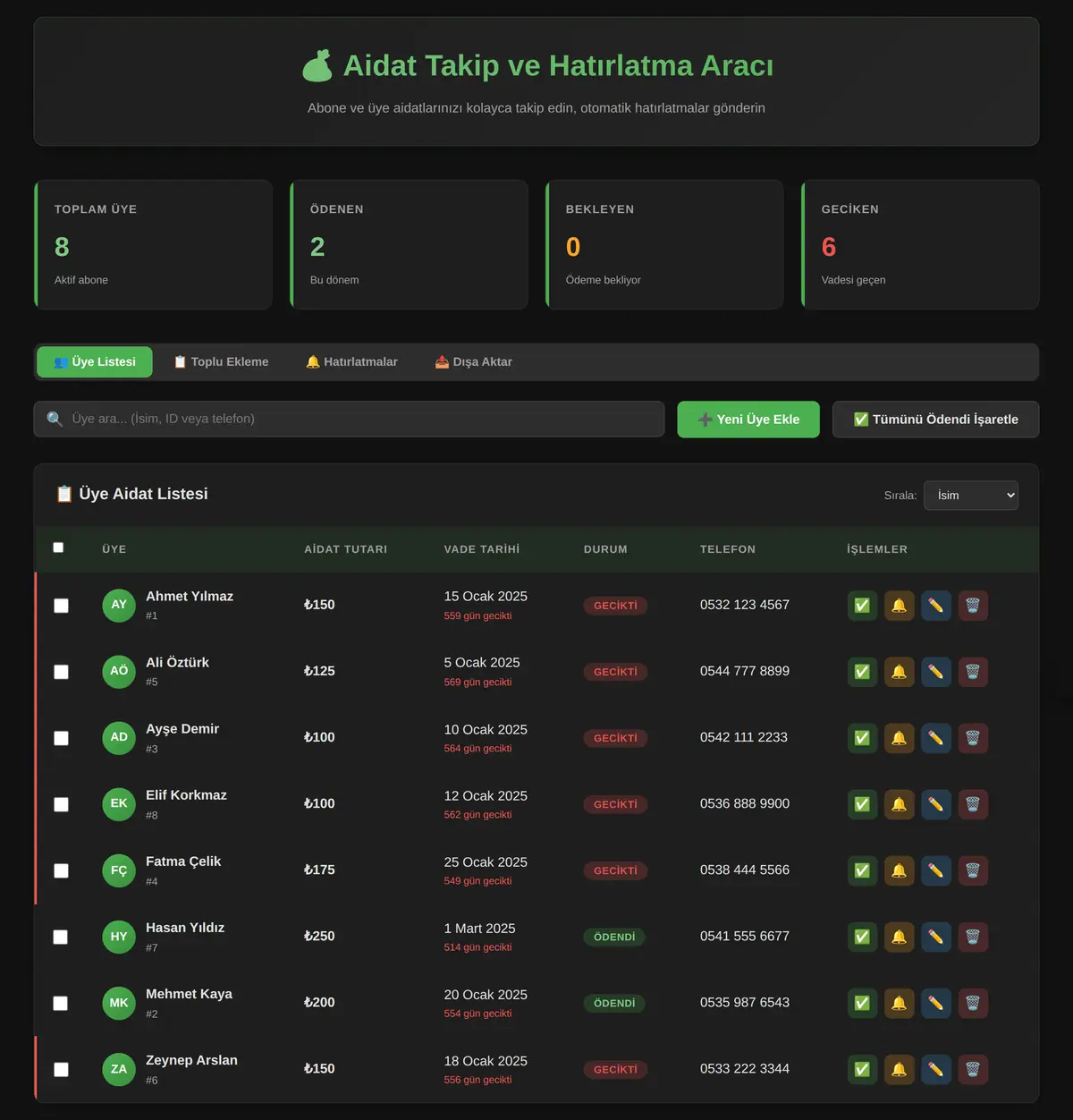This screenshot has height=1120, width=1073.
Task: Click Tümünü Ödendi İşaretle button
Action: (x=935, y=420)
